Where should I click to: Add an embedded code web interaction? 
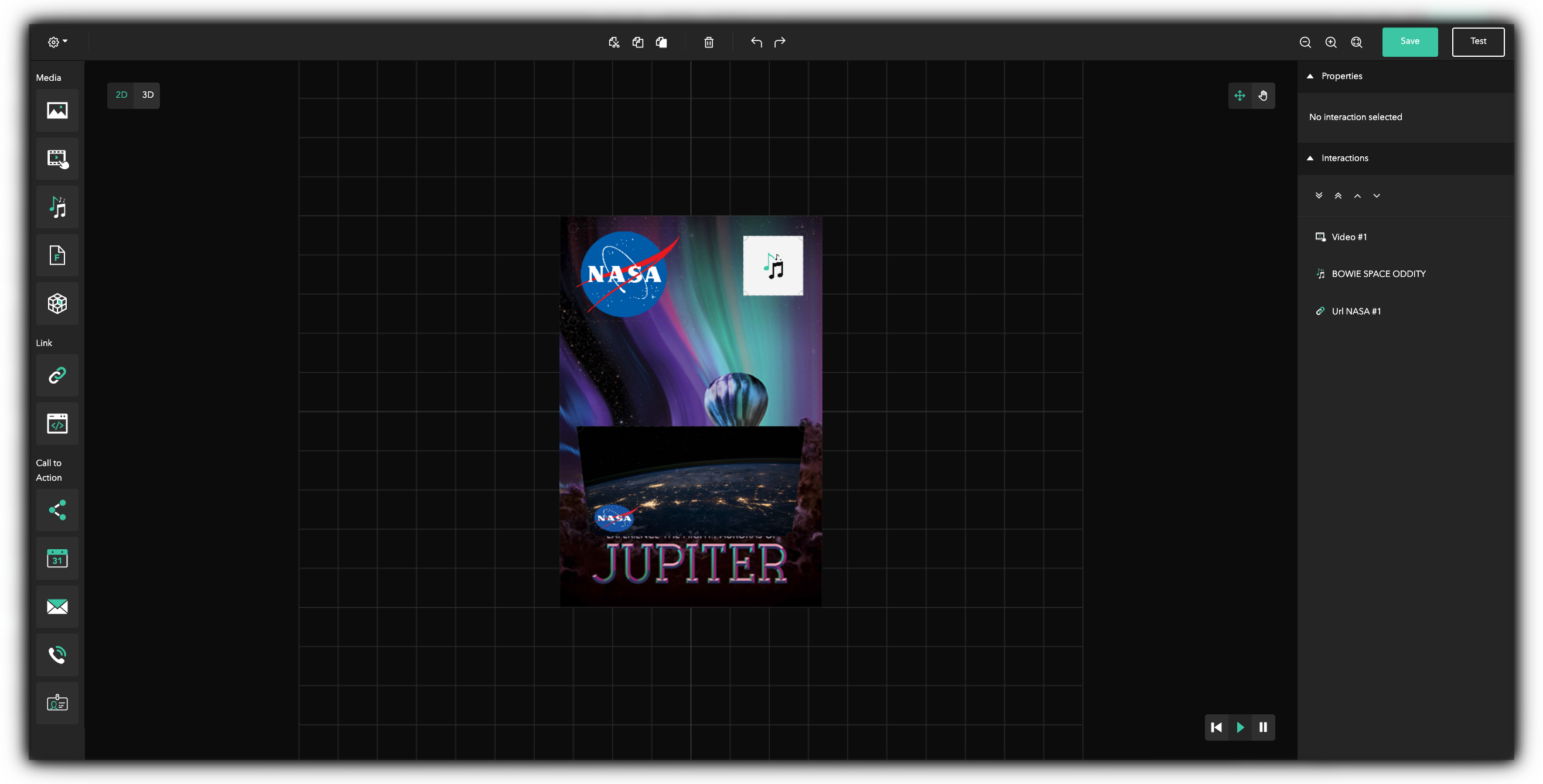click(x=57, y=424)
